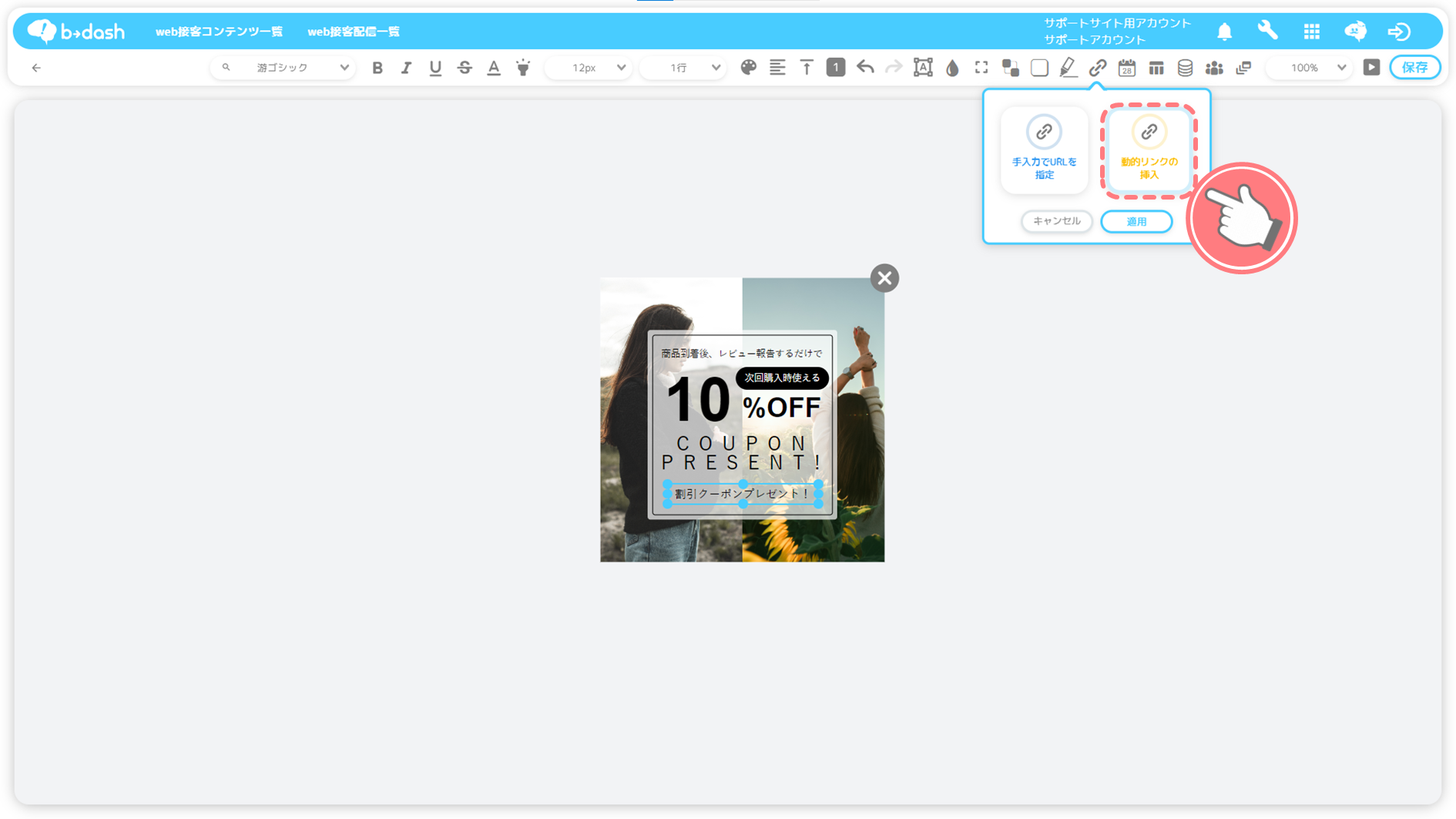Open the calendar schedule icon
Image resolution: width=1456 pixels, height=819 pixels.
coord(1127,68)
